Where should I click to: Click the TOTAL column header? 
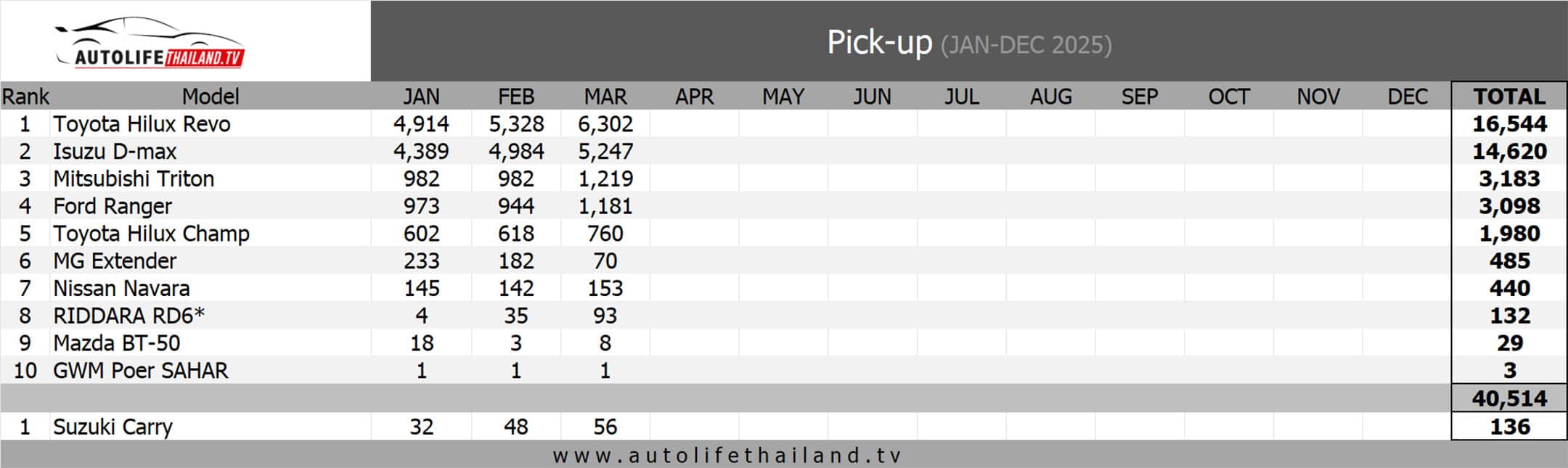tap(1509, 97)
